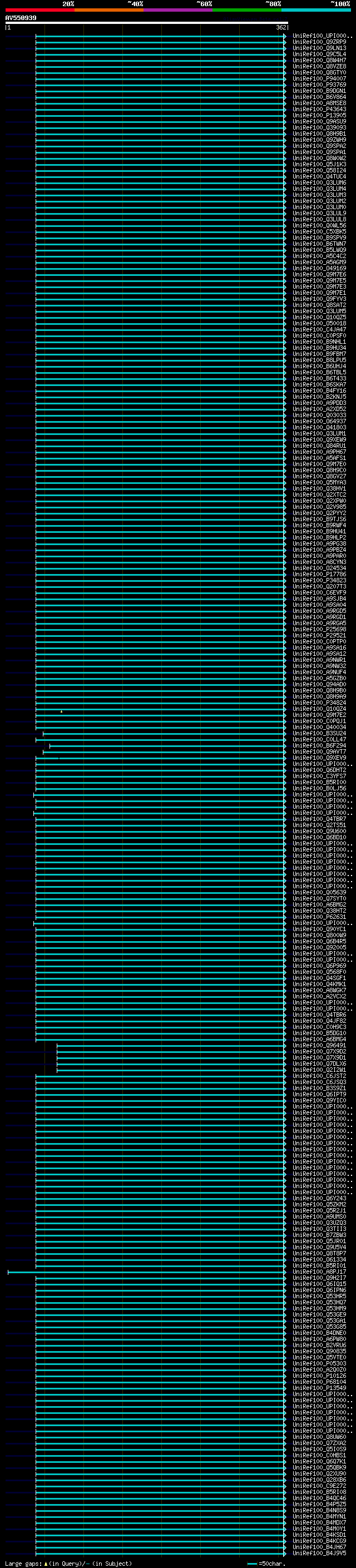Open hit UniRef100_Q8W4H7
The height and width of the screenshot is (1568, 356).
319,60
